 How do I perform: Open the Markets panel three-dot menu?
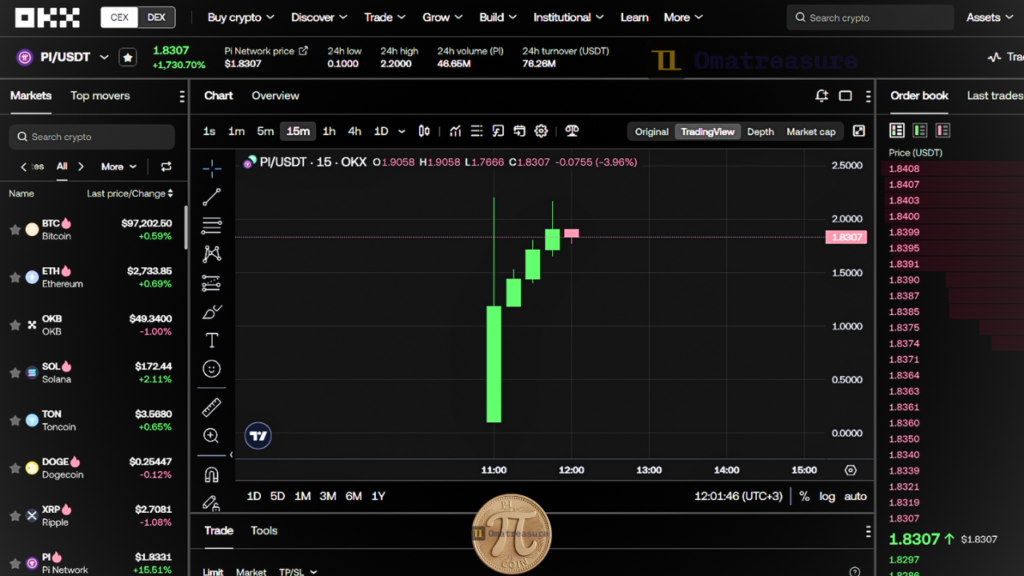182,97
